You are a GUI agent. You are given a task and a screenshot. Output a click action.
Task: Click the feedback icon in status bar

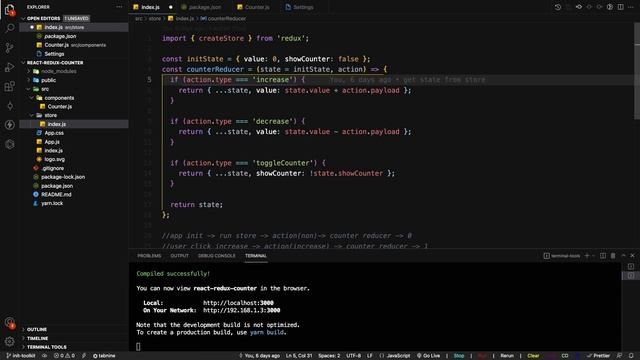pyautogui.click(x=619, y=356)
